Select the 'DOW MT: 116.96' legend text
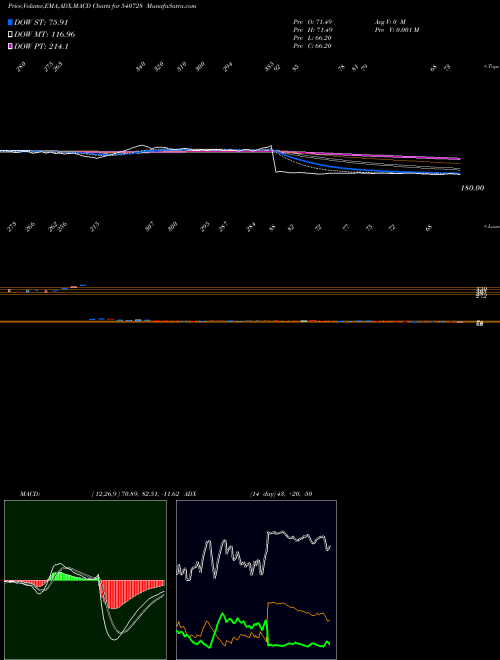 point(45,34)
